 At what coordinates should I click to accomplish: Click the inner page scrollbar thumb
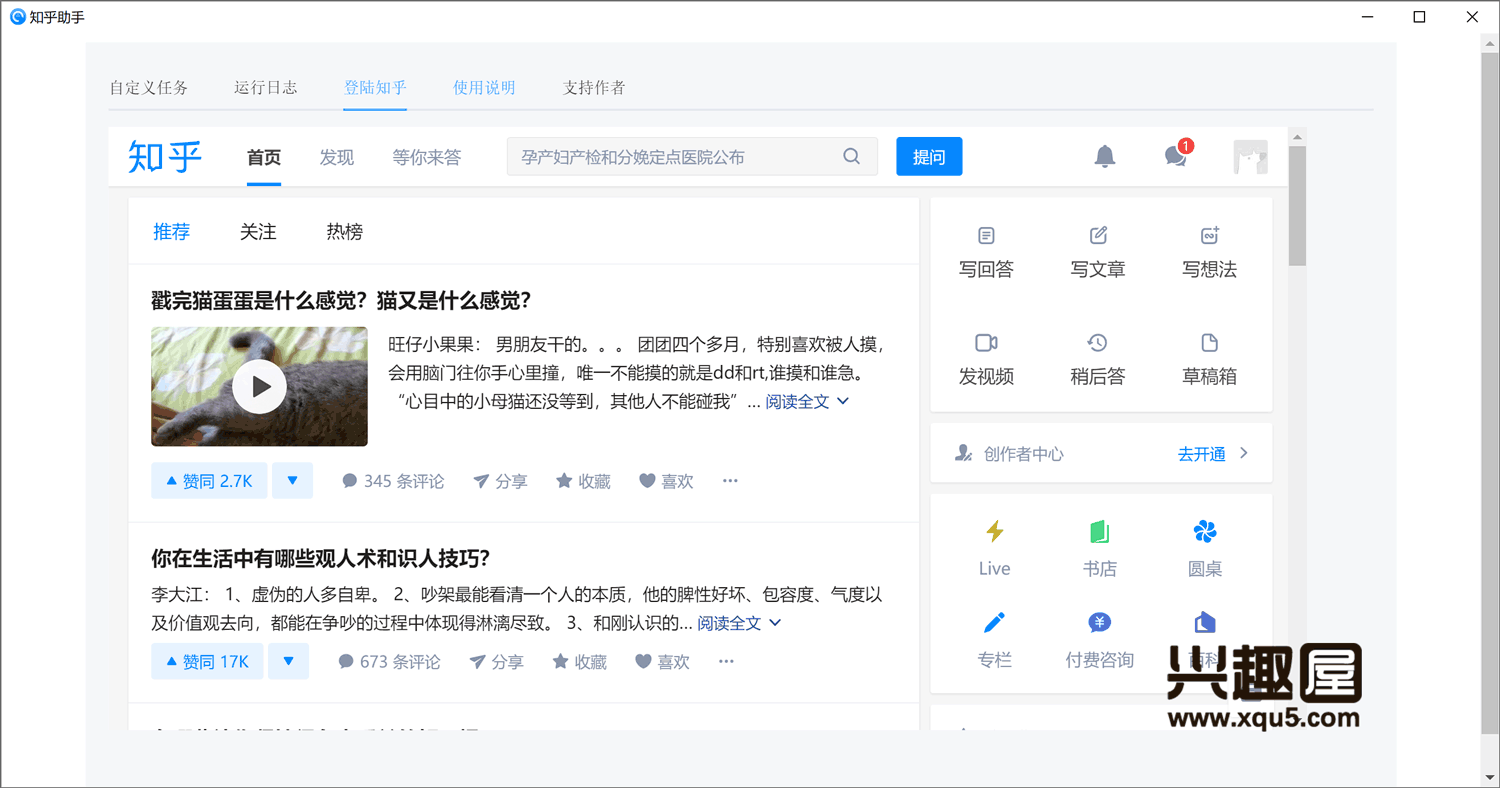pos(1297,205)
